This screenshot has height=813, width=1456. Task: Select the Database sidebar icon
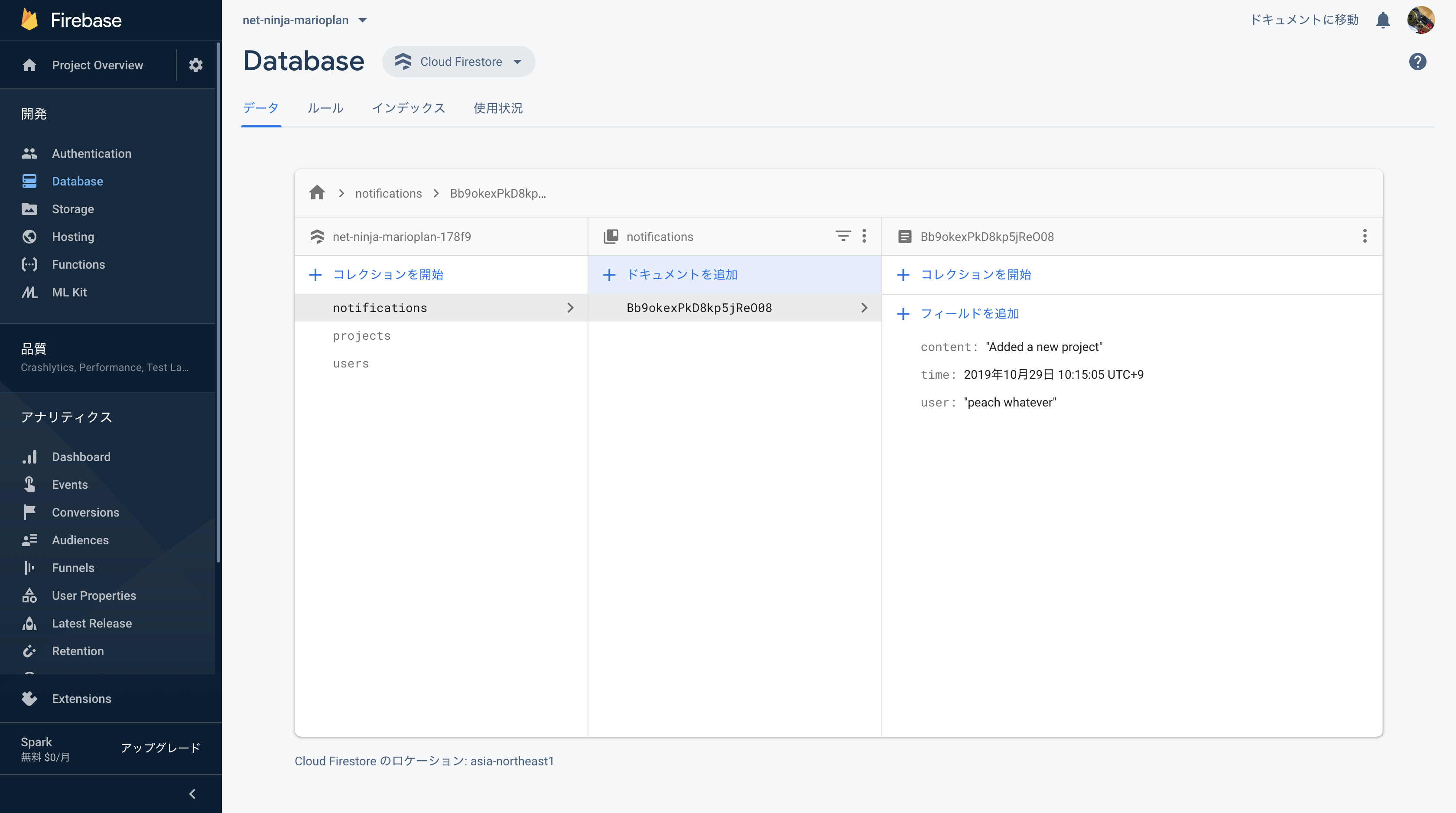[29, 181]
